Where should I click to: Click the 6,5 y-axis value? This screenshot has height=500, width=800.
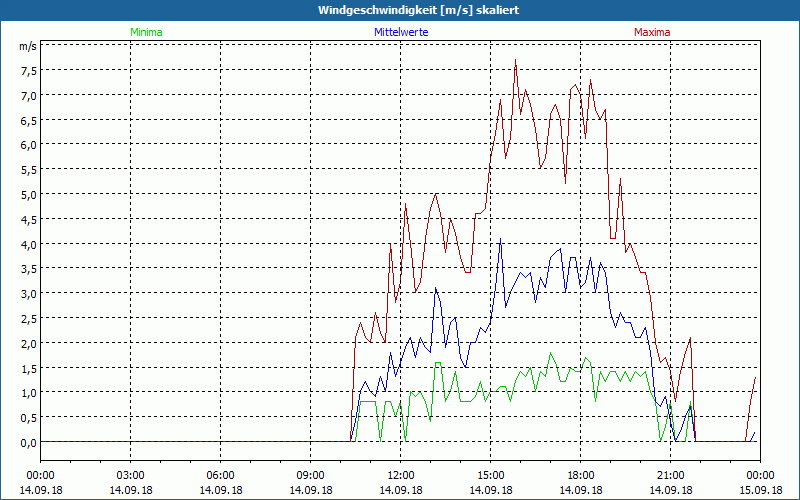click(29, 120)
